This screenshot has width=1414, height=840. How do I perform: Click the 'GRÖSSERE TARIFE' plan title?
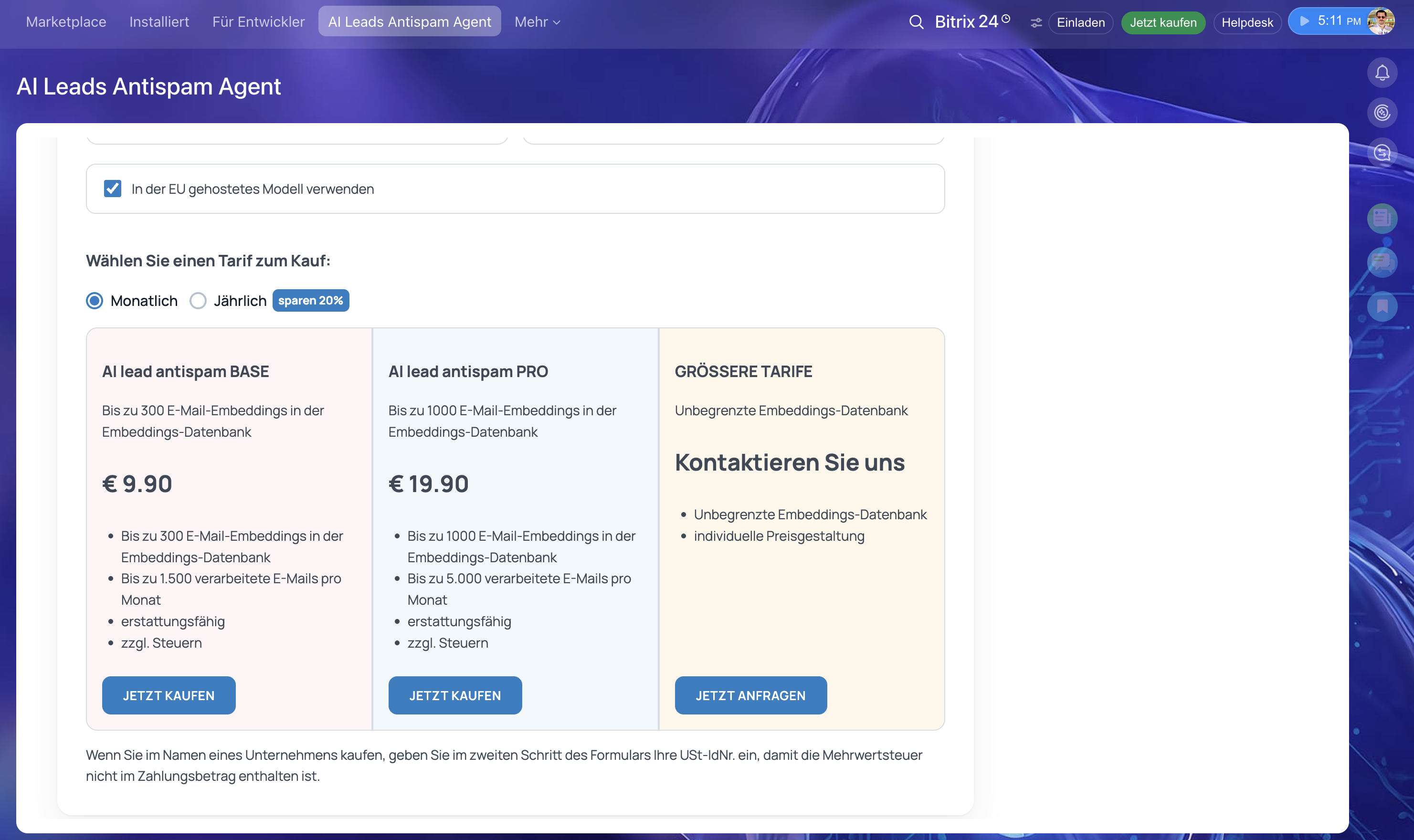(743, 371)
